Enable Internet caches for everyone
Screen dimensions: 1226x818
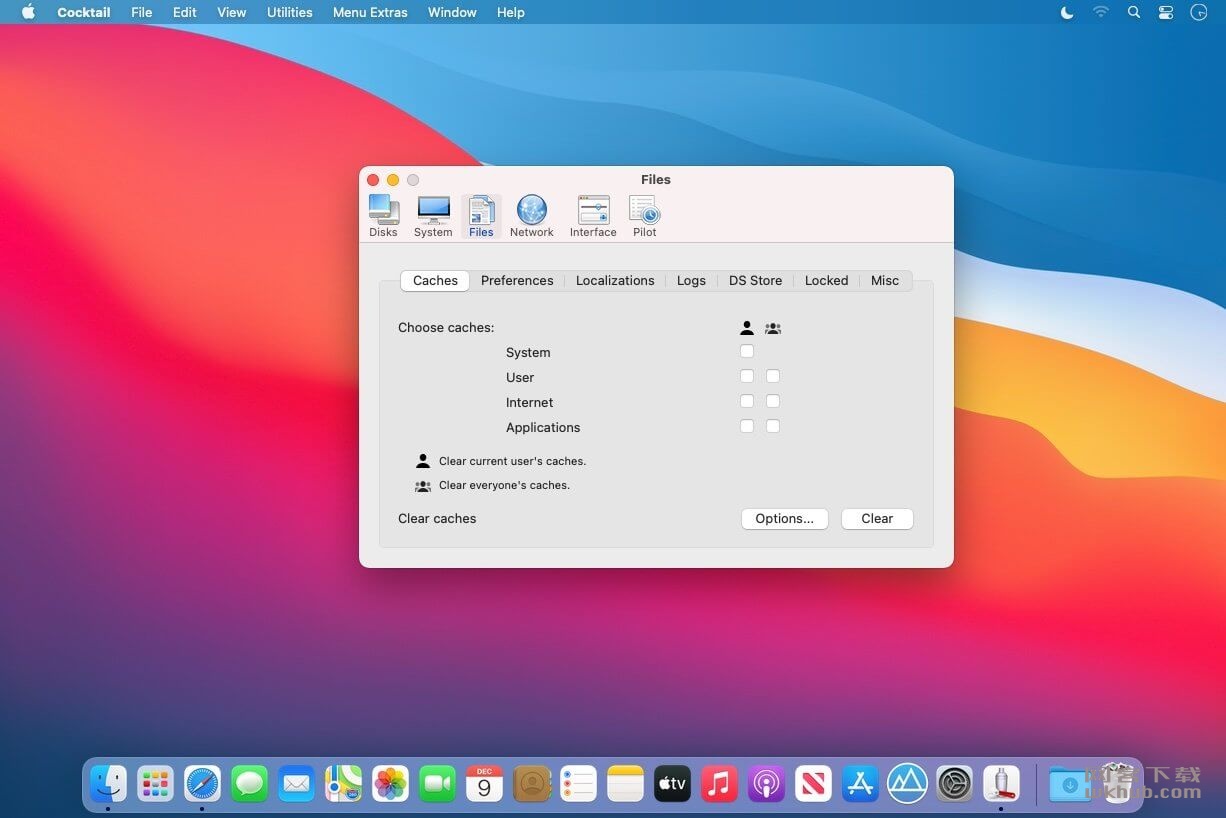773,401
